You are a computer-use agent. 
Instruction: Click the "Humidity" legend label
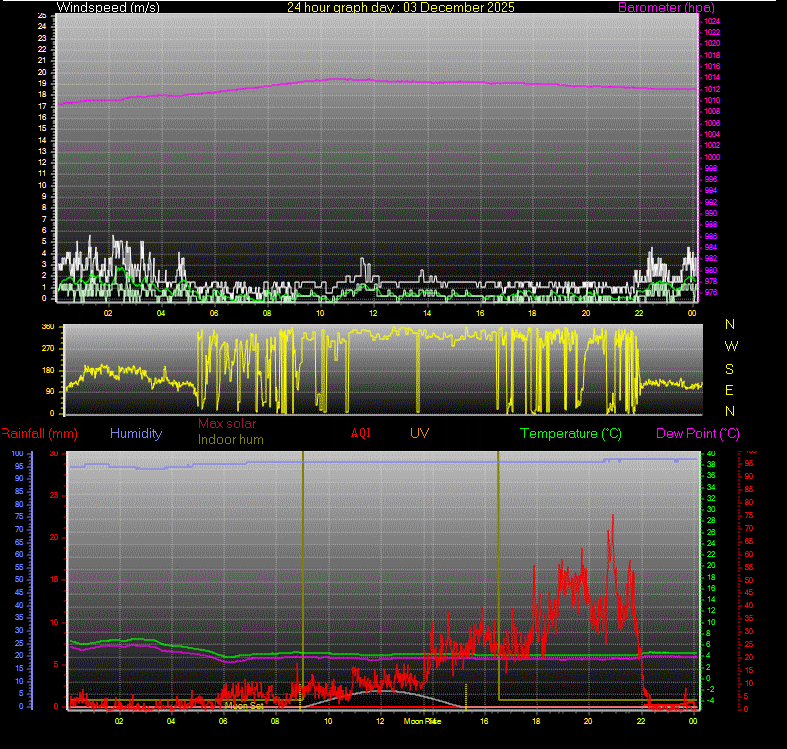pos(136,433)
